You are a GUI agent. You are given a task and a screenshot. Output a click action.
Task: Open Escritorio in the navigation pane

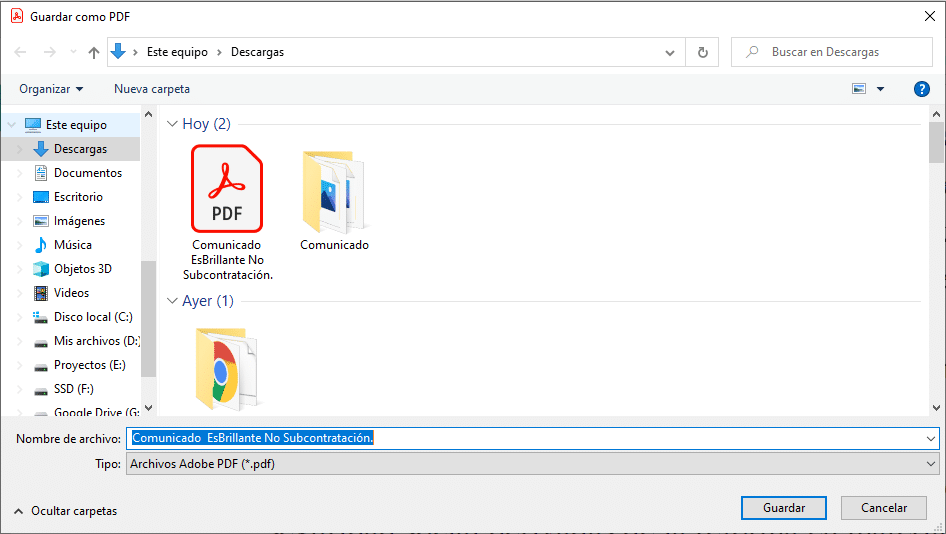(x=78, y=197)
